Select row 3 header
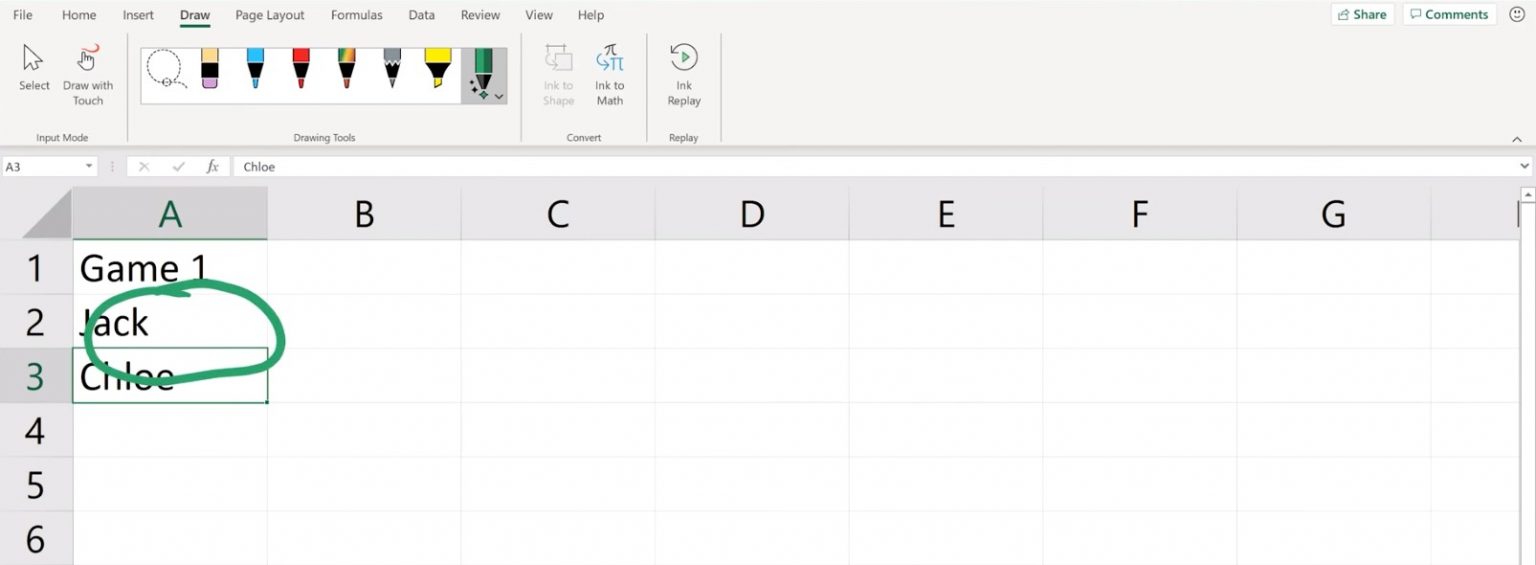The image size is (1536, 565). [36, 376]
